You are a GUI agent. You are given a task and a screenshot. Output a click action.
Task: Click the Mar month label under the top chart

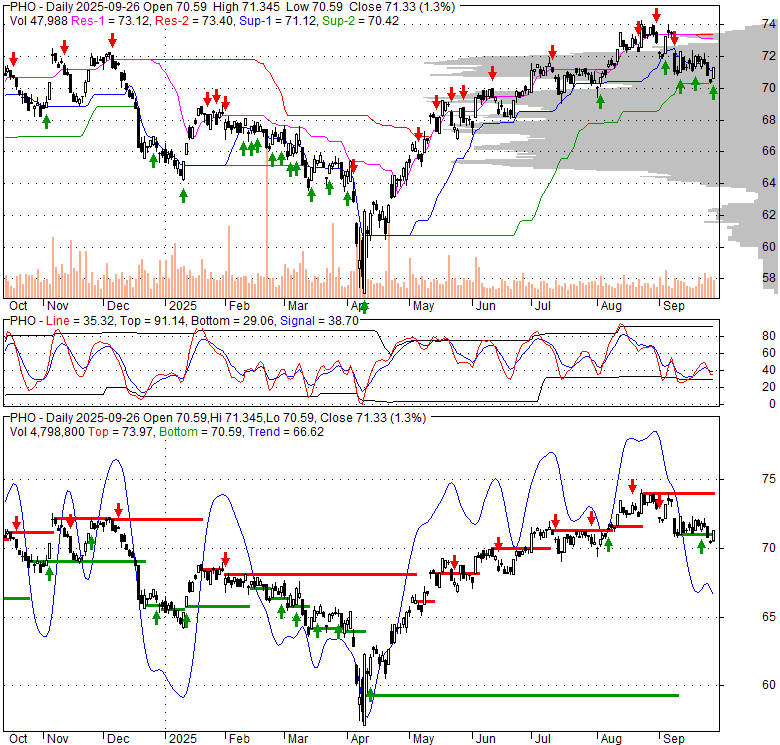297,305
